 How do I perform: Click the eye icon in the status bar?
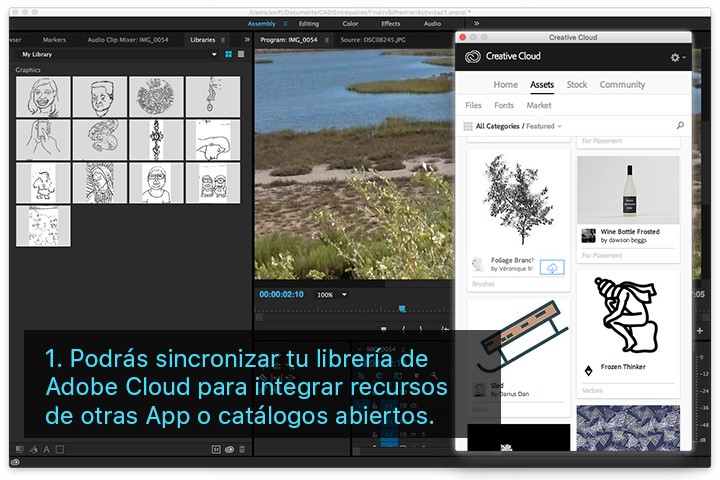pos(15,462)
